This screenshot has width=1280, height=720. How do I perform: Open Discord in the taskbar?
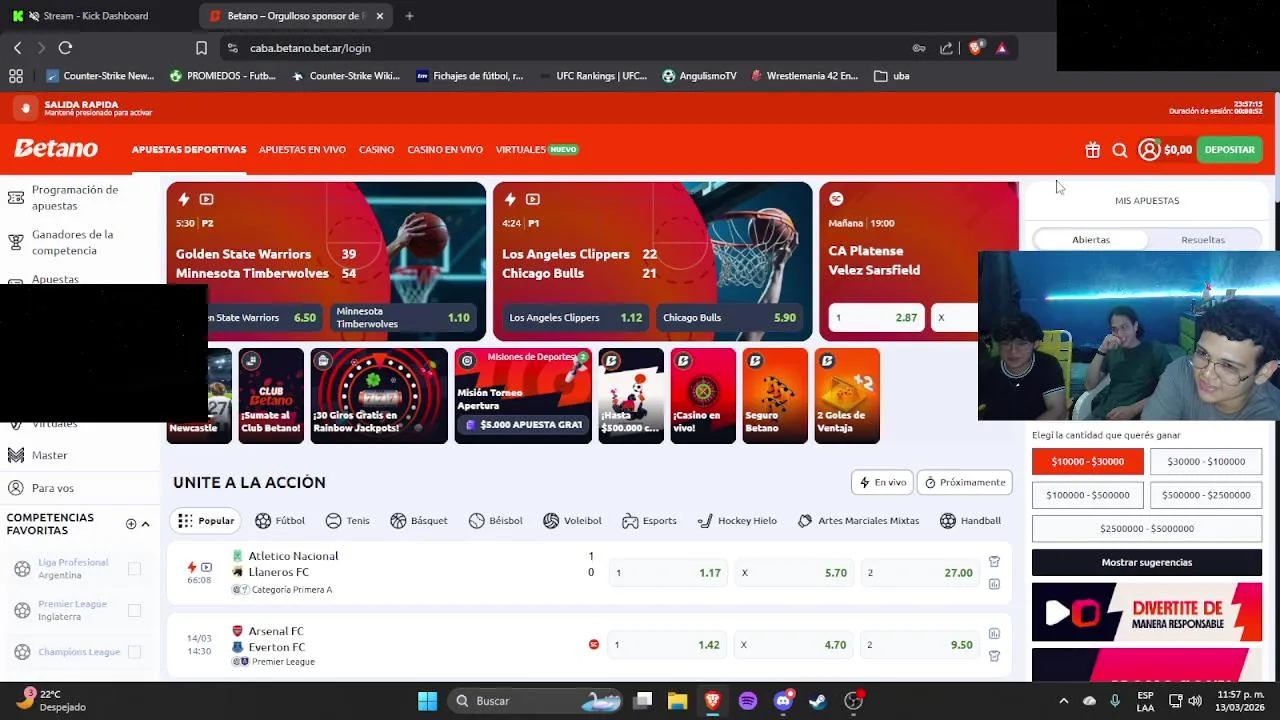pyautogui.click(x=783, y=701)
